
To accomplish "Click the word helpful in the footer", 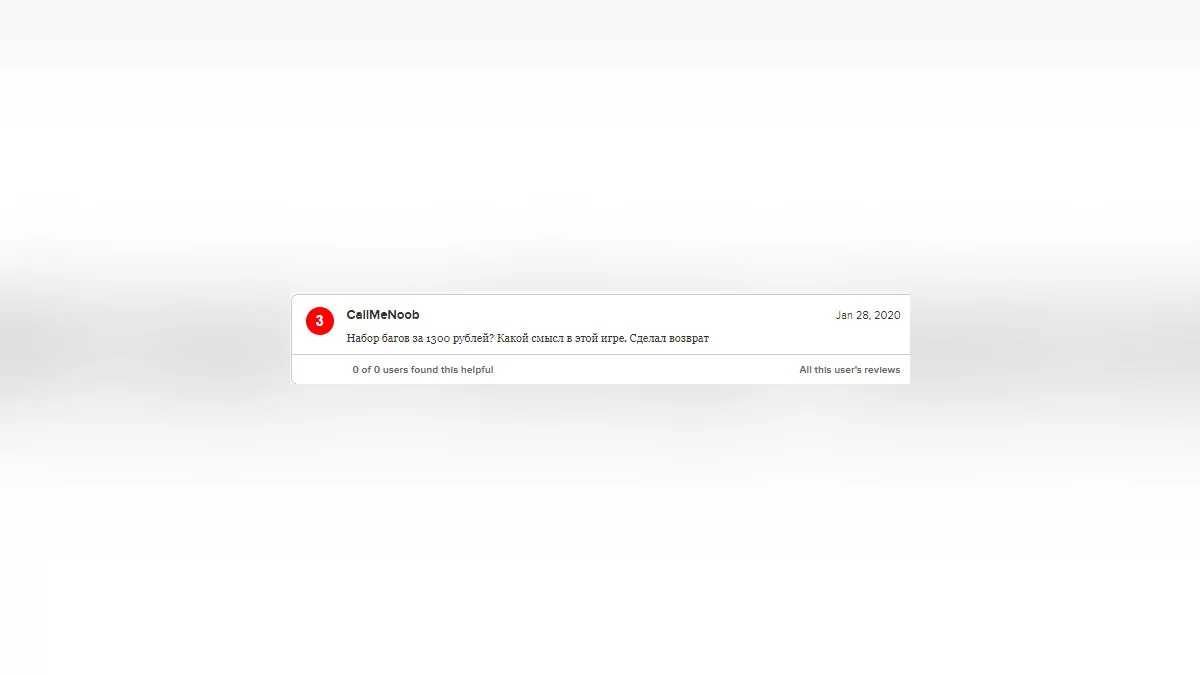I will click(x=475, y=370).
